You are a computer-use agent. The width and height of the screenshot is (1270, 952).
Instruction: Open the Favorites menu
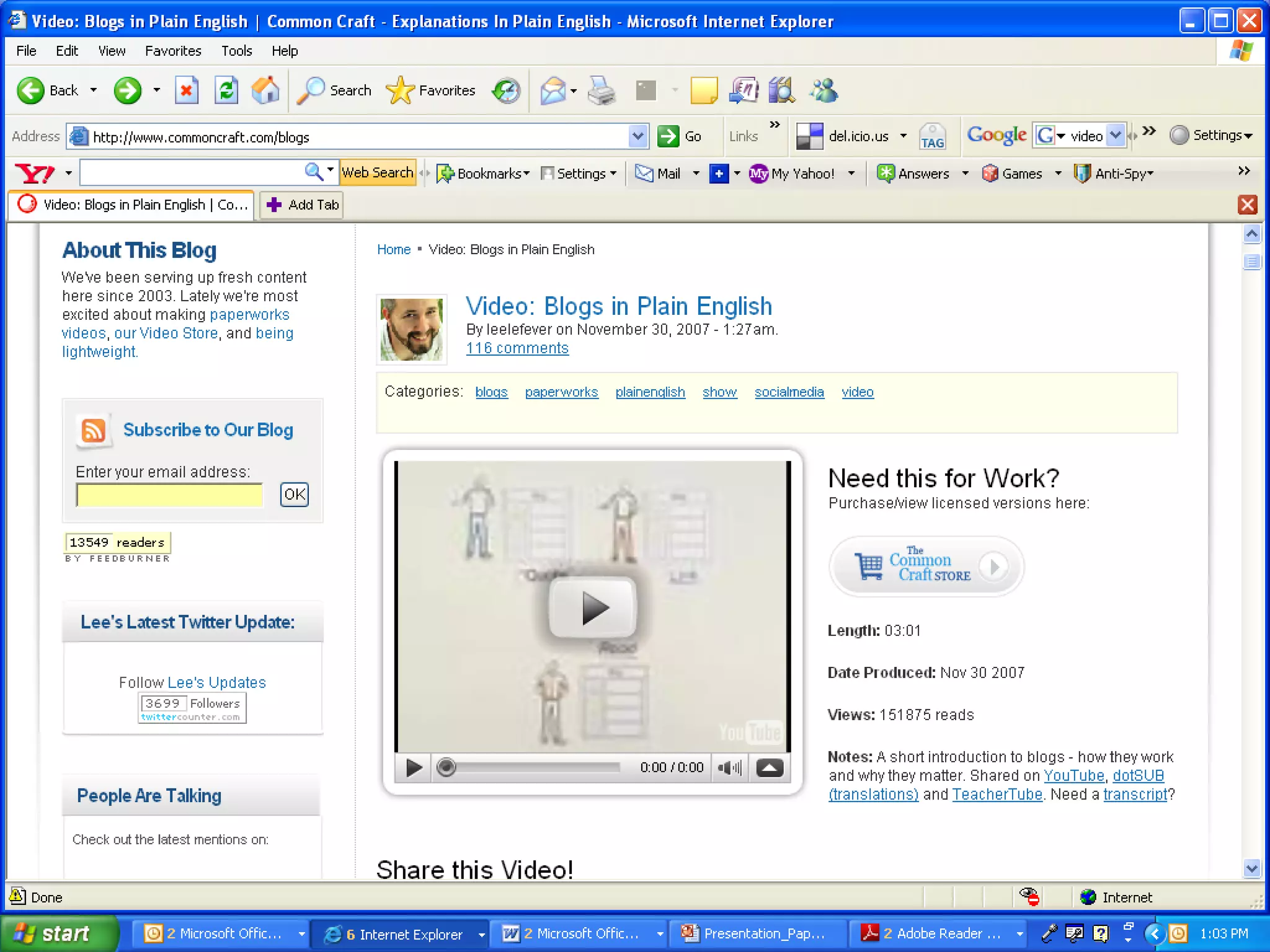pyautogui.click(x=173, y=51)
